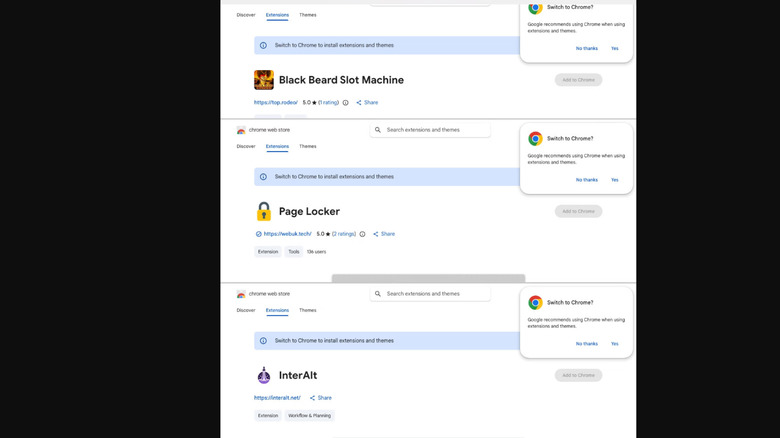Open Themes tab above InterAlt
The width and height of the screenshot is (780, 438).
point(307,310)
